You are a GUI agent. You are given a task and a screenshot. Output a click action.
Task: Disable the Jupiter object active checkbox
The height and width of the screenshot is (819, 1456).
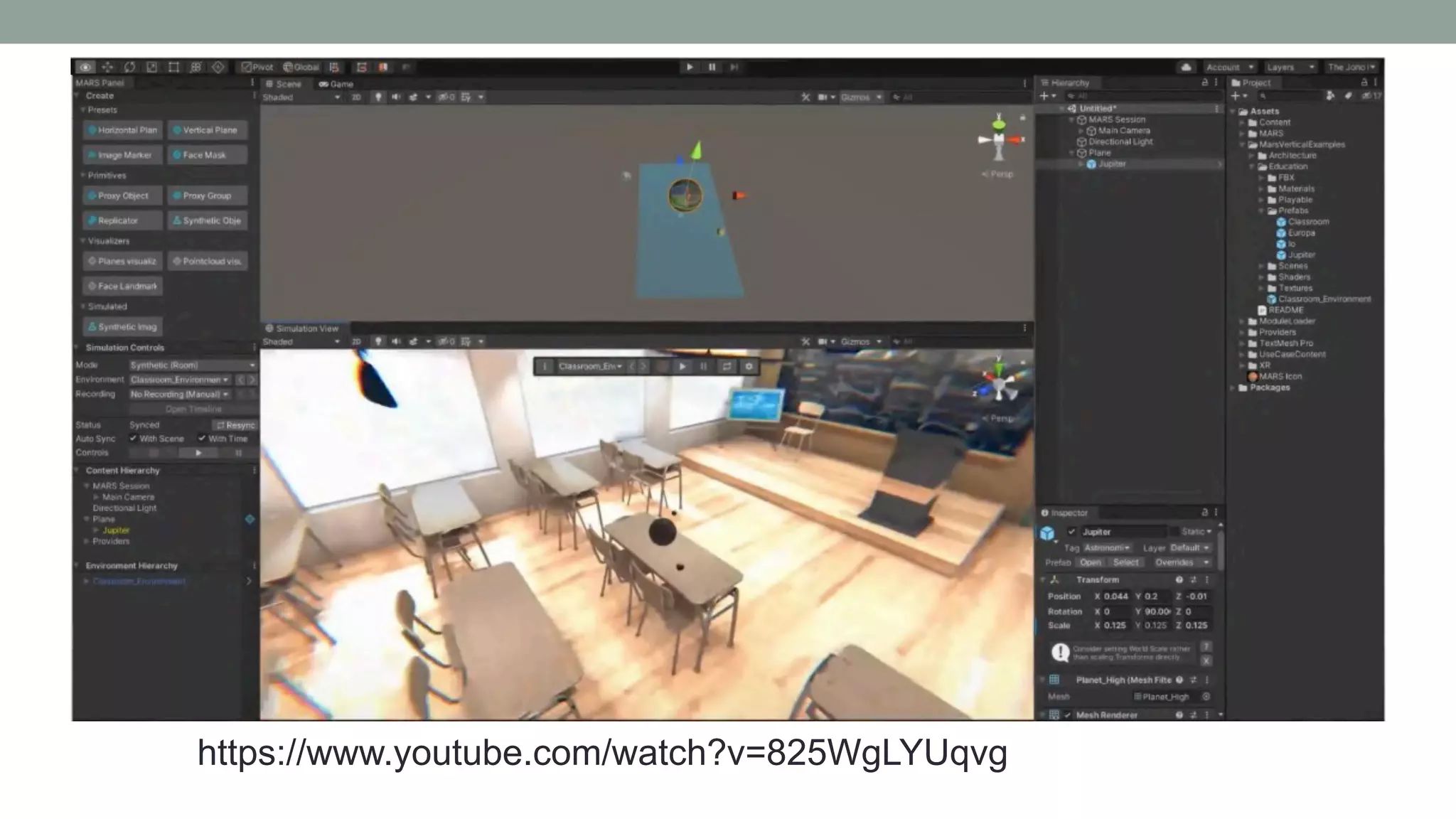point(1071,532)
